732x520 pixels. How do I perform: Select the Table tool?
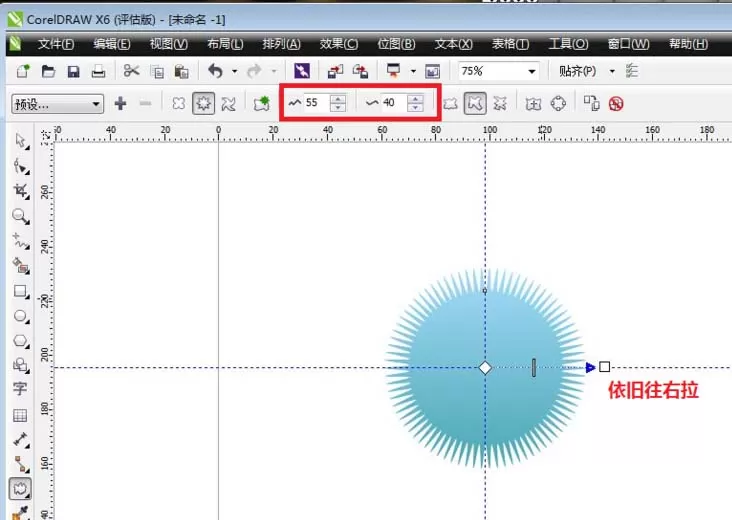[x=20, y=415]
